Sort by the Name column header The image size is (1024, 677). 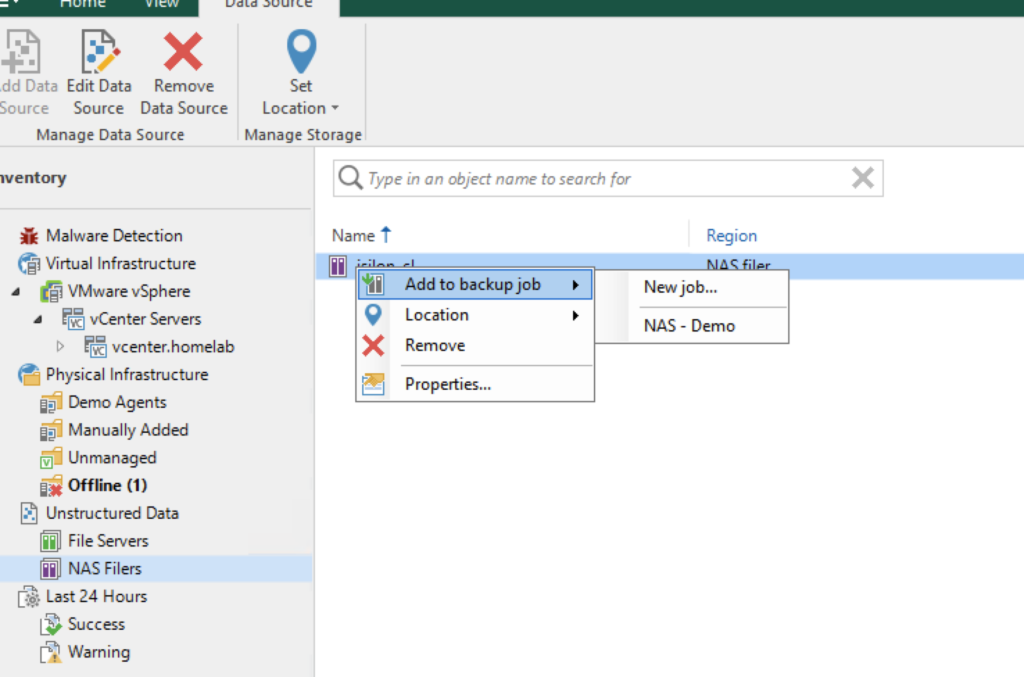(353, 236)
